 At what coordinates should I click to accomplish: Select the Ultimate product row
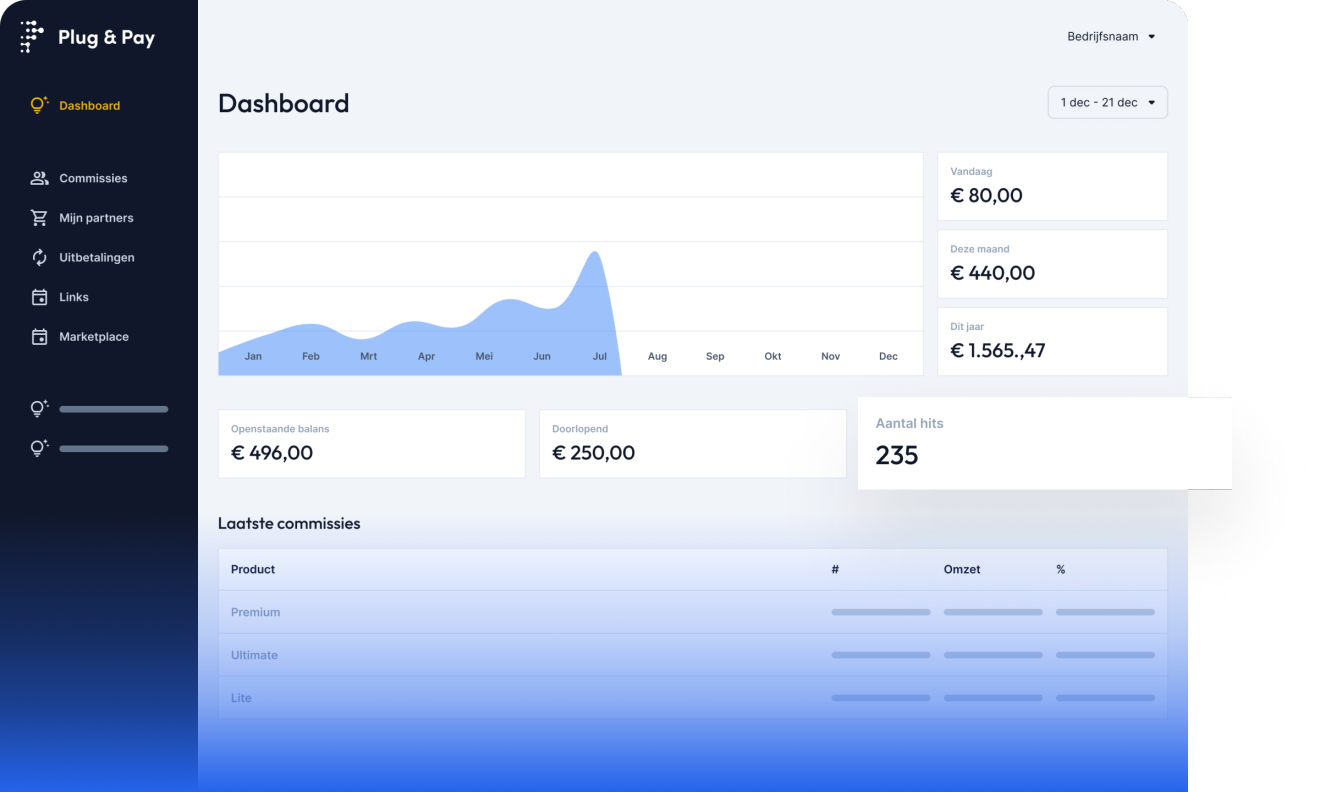pos(692,655)
